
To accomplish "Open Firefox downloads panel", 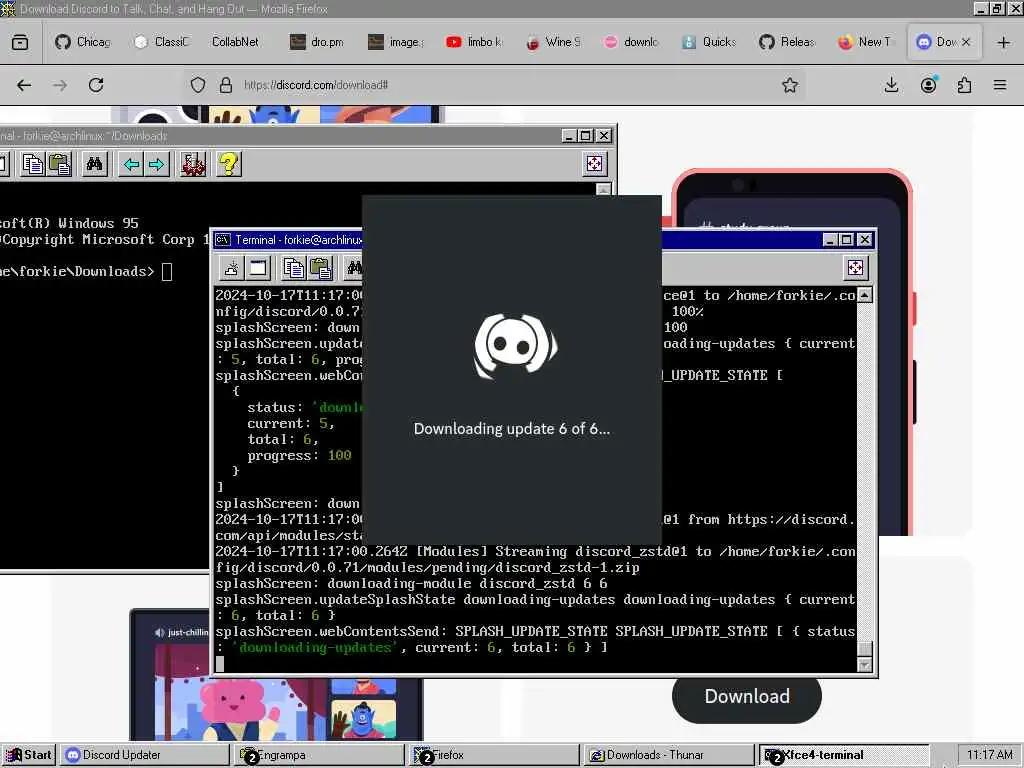I will [x=891, y=85].
